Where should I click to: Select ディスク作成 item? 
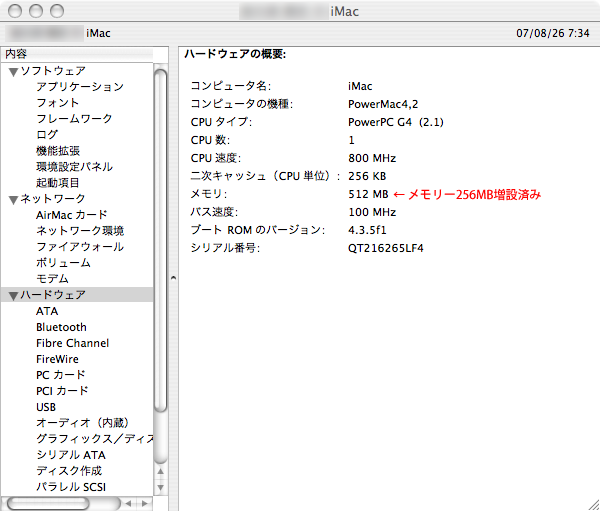[69, 471]
